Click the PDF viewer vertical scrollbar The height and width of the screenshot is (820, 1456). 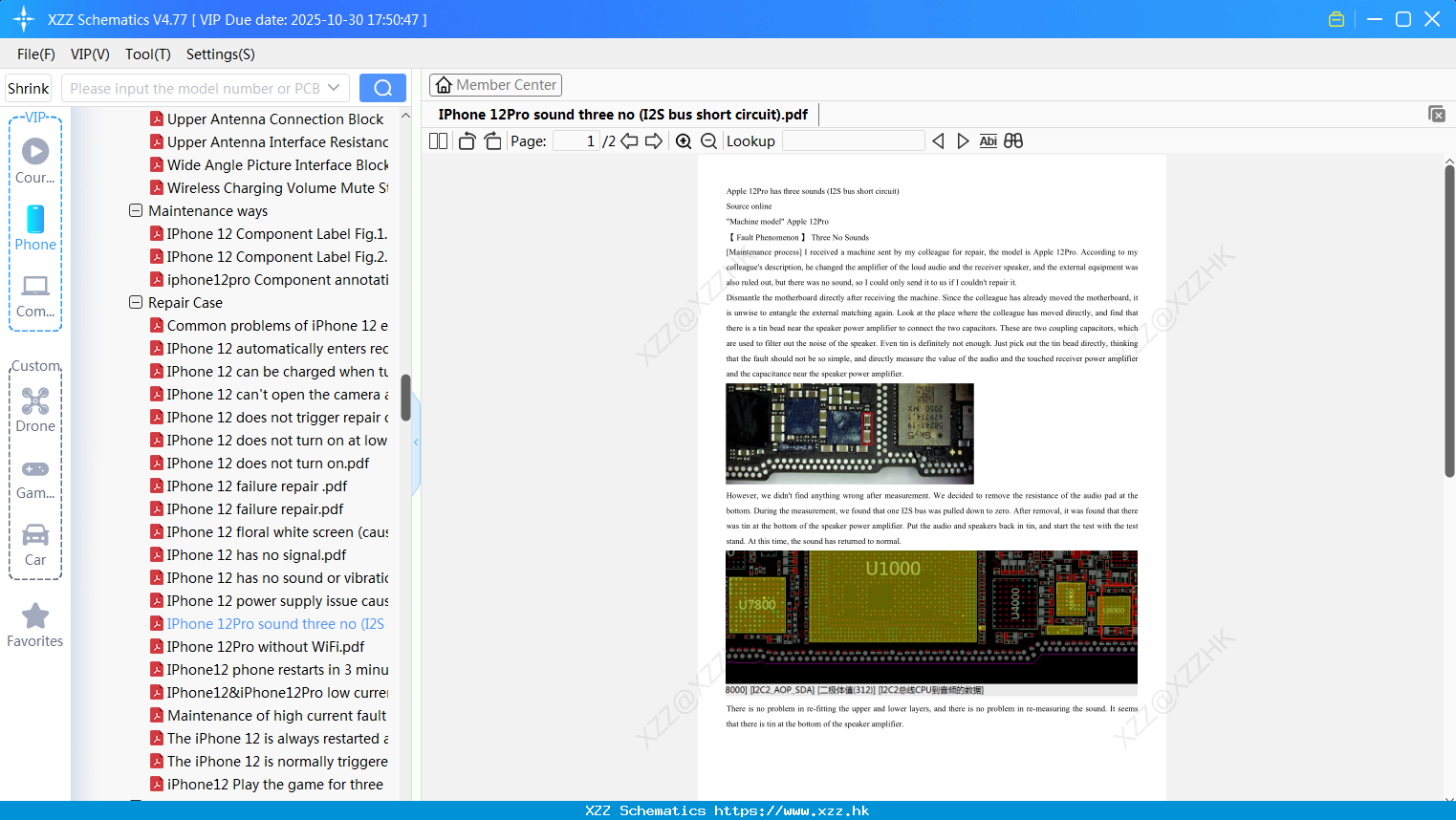point(1449,321)
